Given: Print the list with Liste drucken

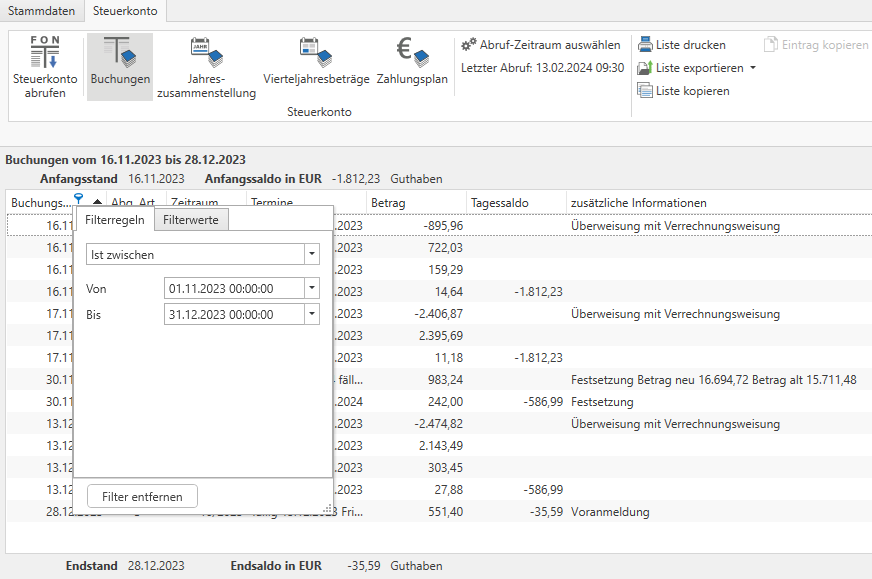Looking at the screenshot, I should pyautogui.click(x=645, y=45).
